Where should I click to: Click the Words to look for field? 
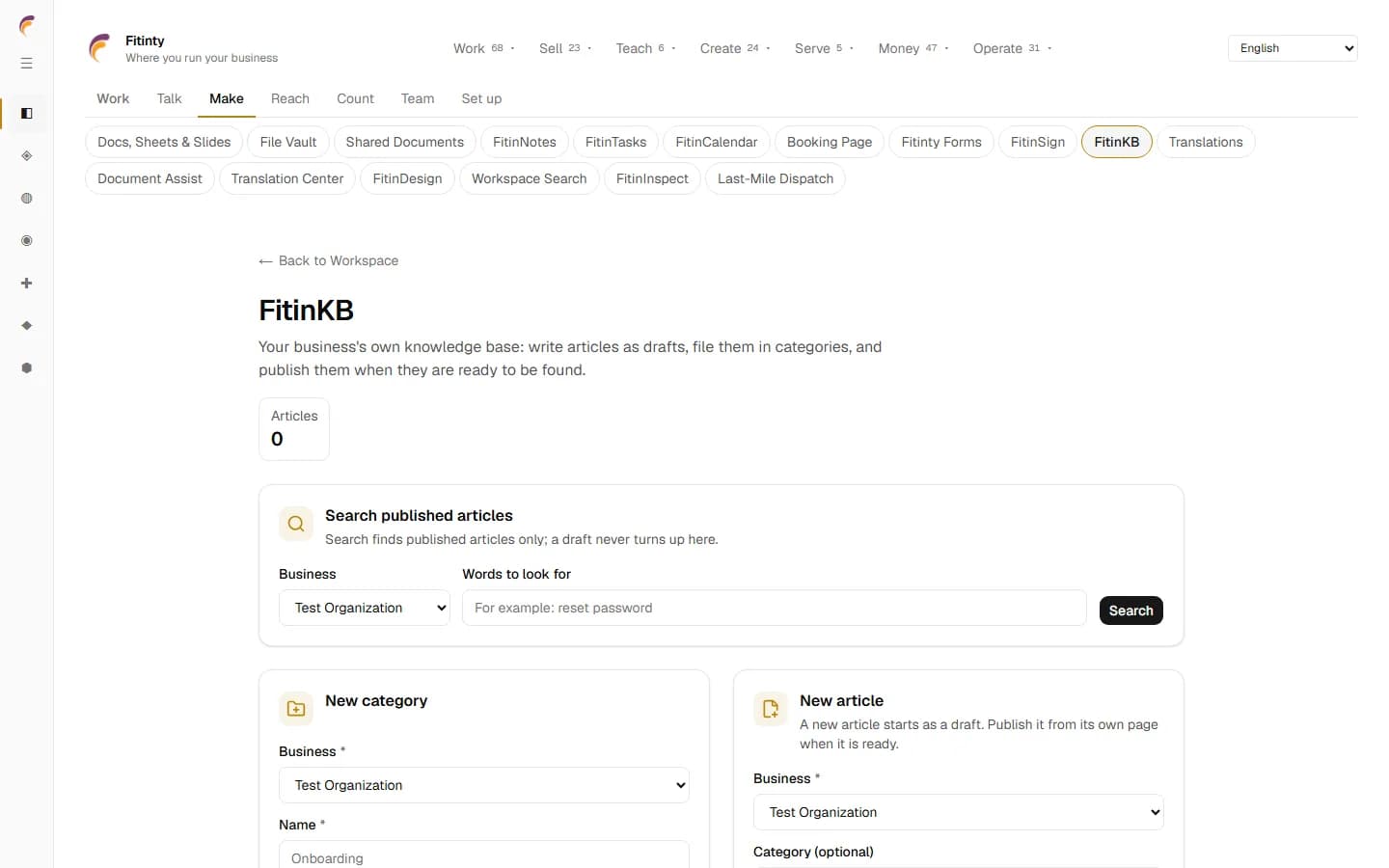775,608
